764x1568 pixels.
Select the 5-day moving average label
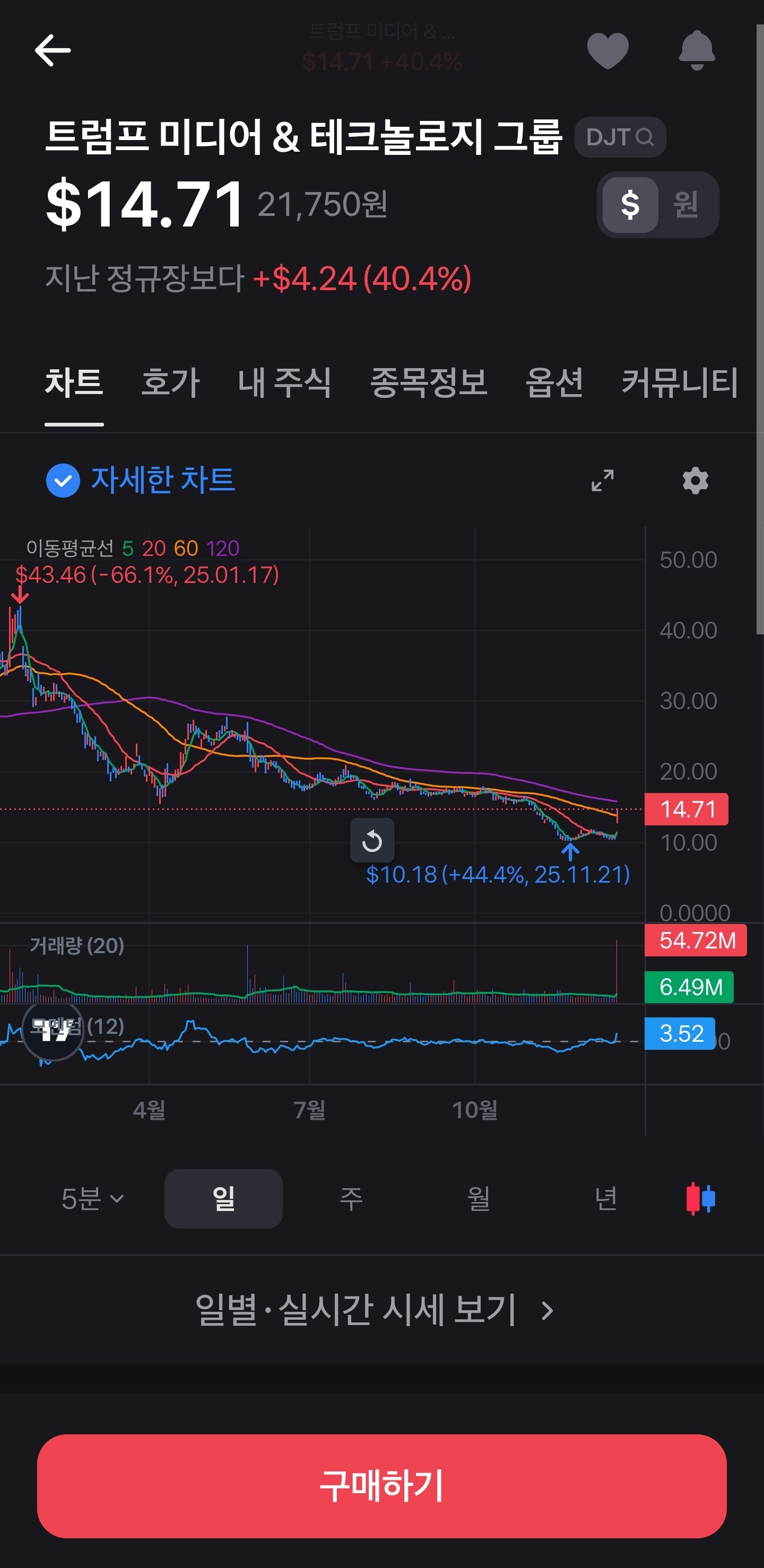point(128,548)
